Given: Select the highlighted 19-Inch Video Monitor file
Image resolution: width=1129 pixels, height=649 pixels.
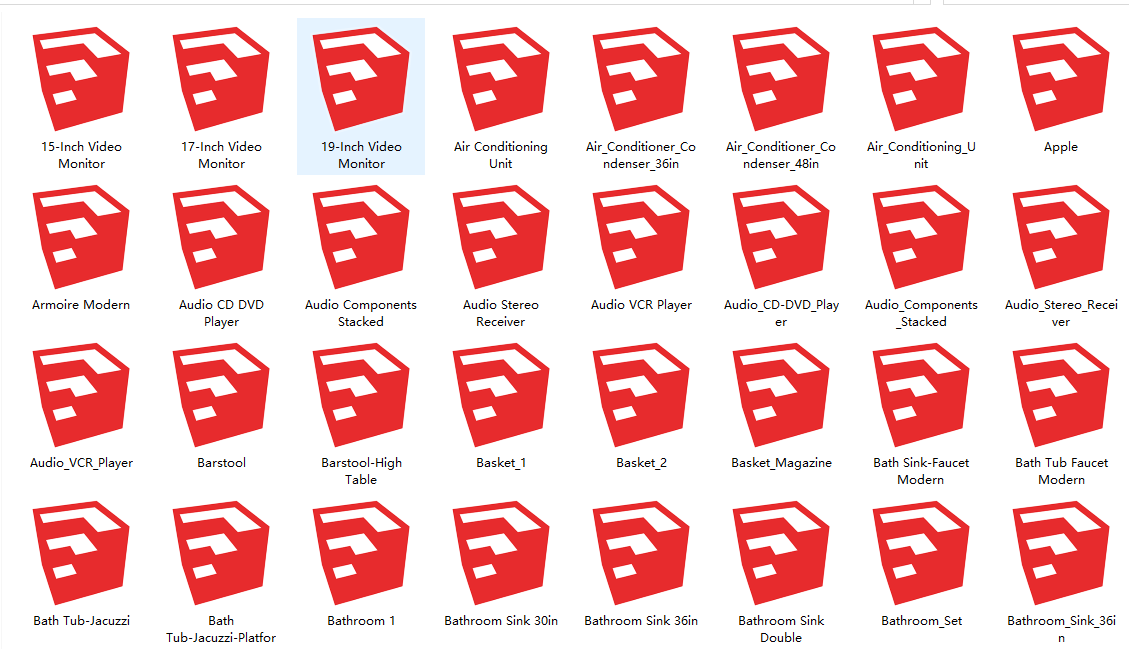Looking at the screenshot, I should click(x=361, y=78).
